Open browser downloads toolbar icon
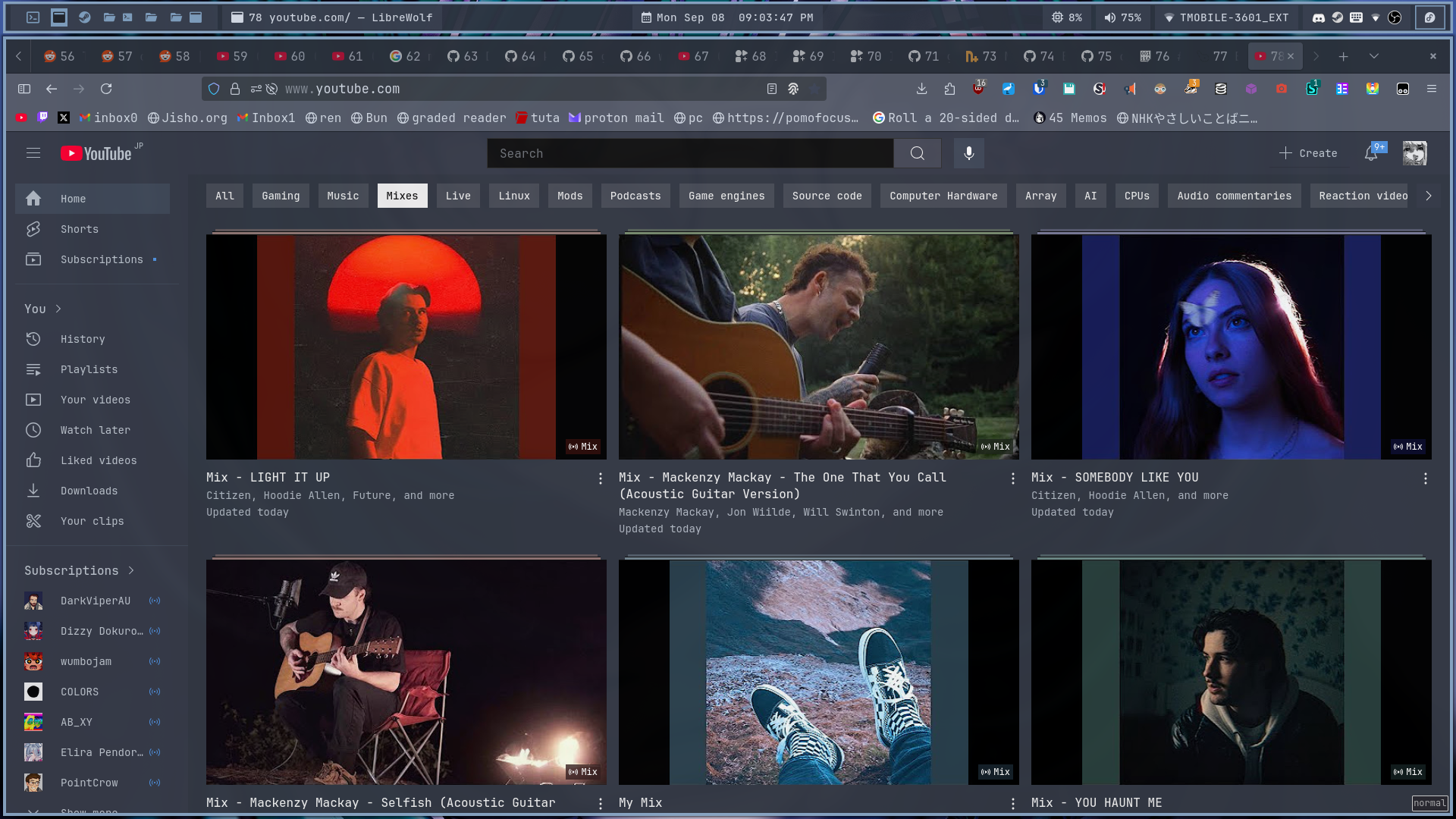Screen dimensions: 1456x819 pos(921,89)
